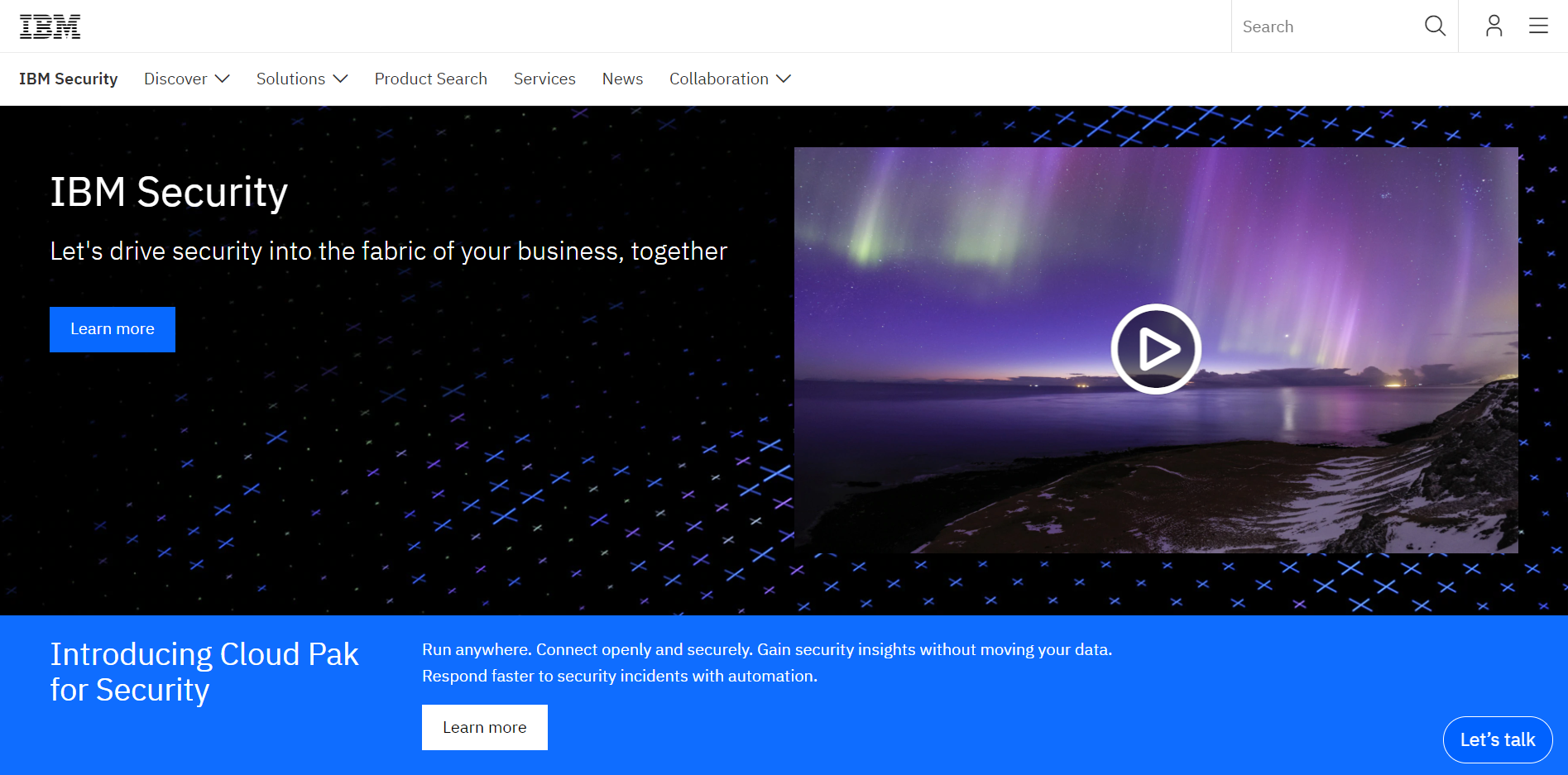Viewport: 1568px width, 775px height.
Task: Open the News page
Action: click(x=622, y=79)
